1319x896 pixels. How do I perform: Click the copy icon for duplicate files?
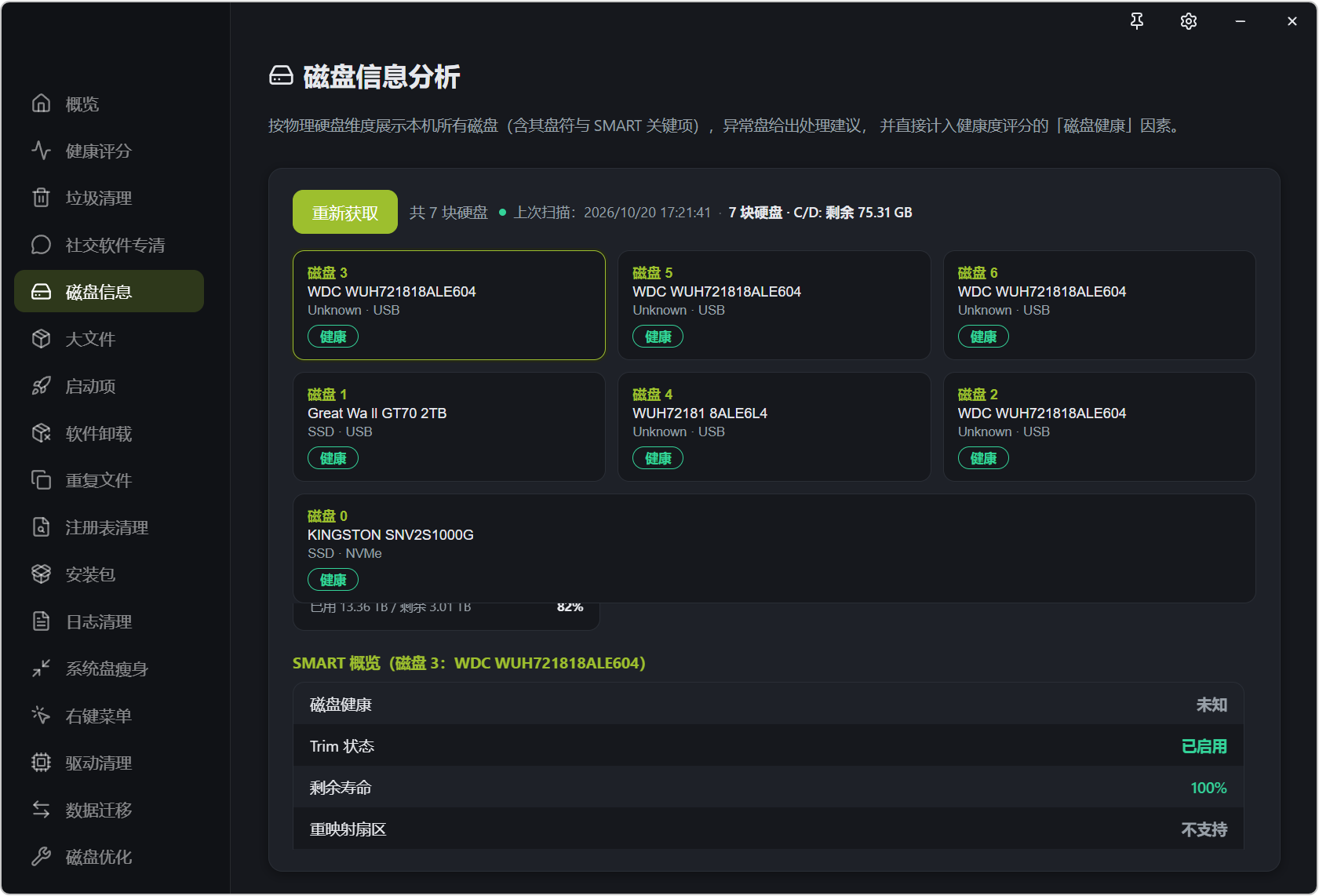point(41,479)
